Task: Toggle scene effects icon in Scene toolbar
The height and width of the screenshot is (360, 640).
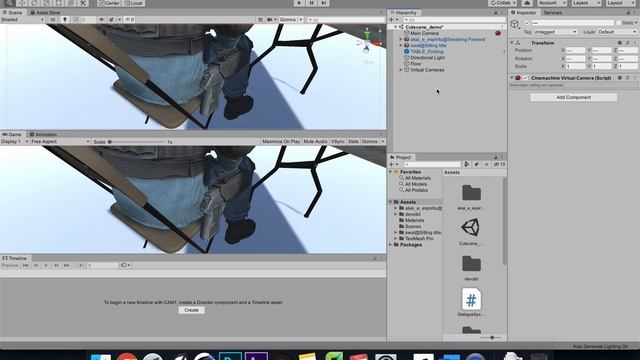Action: pos(111,20)
